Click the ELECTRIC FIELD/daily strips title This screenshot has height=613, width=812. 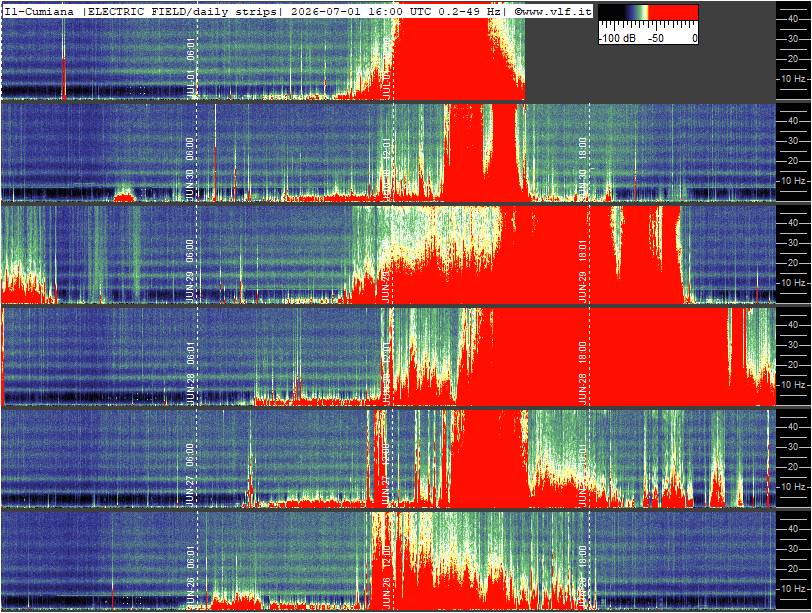tap(183, 11)
